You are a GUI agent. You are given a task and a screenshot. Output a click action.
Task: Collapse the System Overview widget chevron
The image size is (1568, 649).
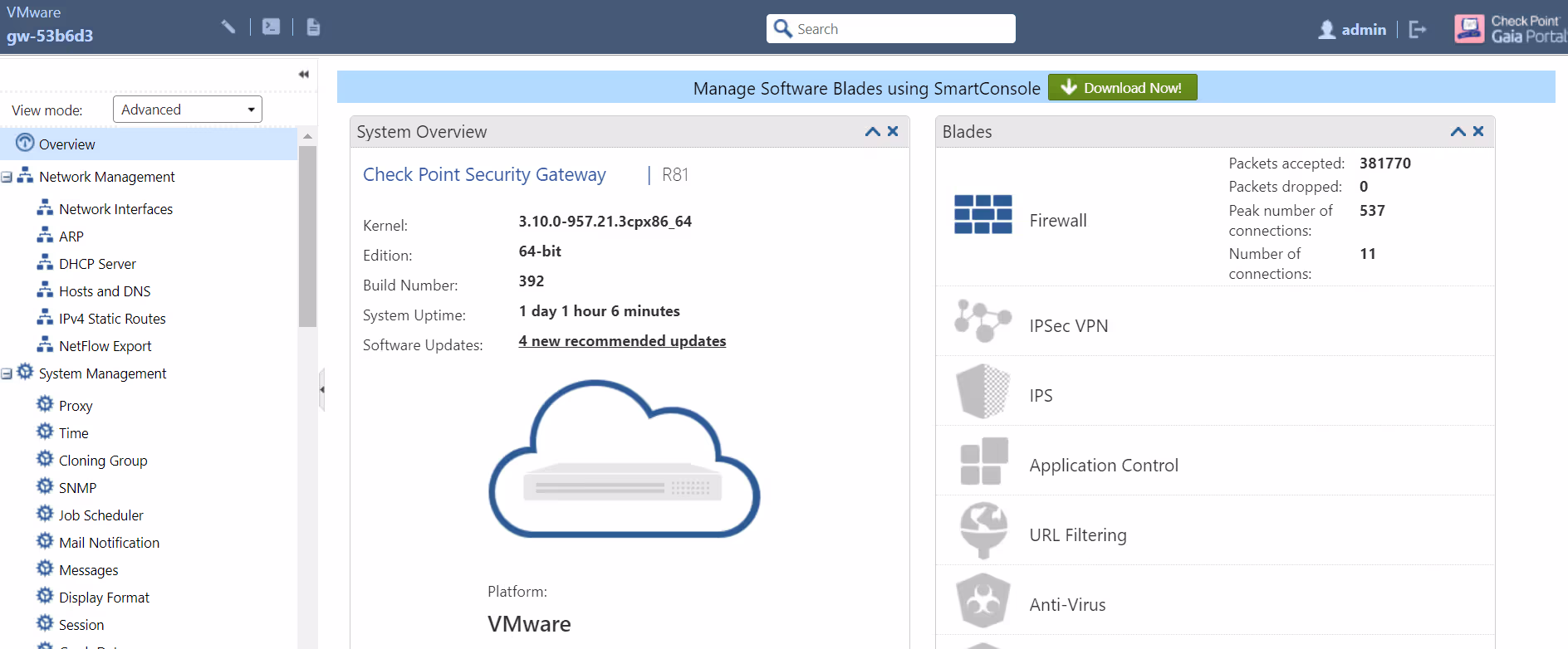pos(872,131)
